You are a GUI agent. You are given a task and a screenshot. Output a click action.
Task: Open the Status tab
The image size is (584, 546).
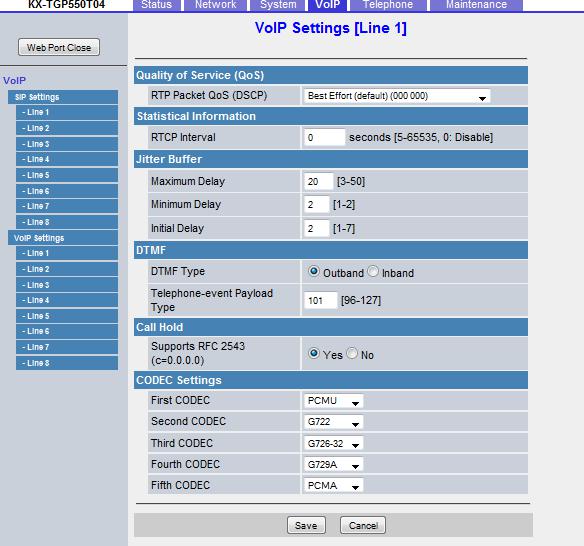point(156,5)
